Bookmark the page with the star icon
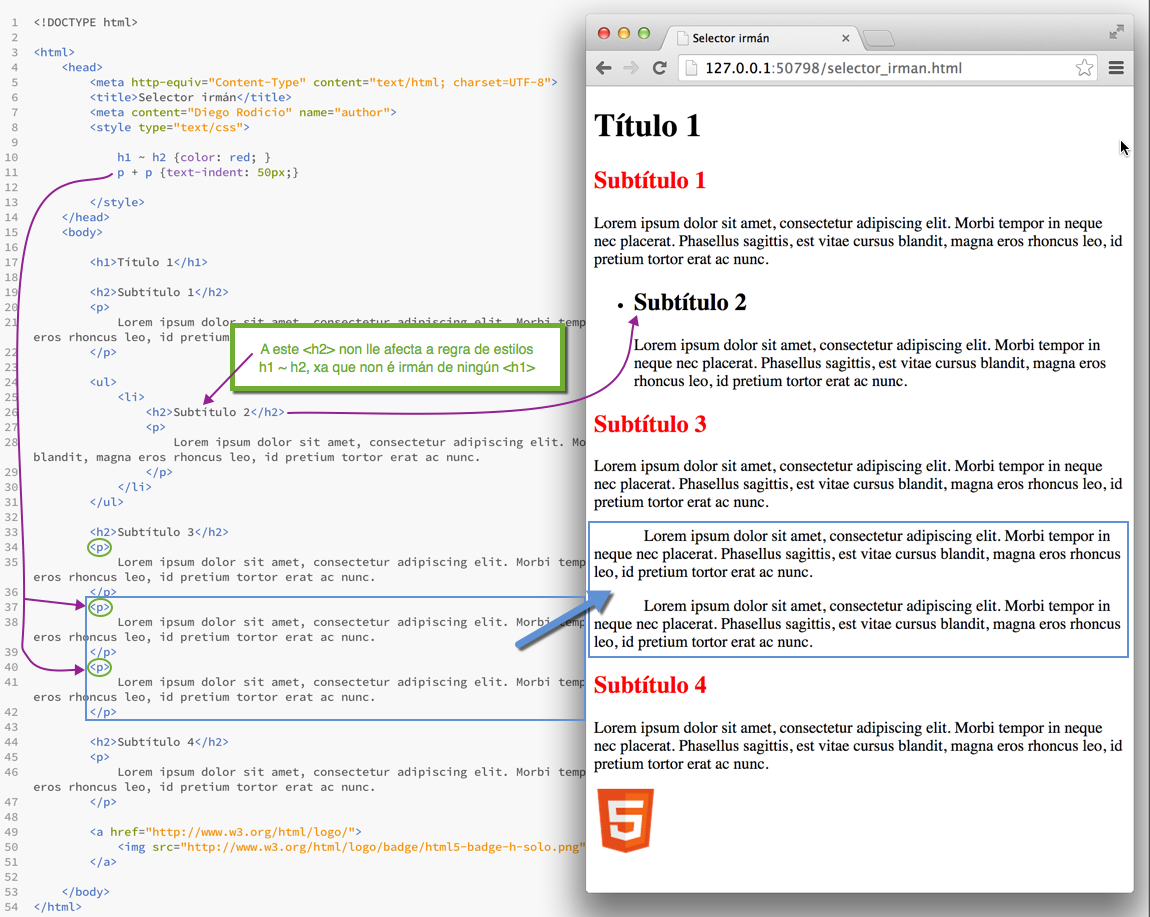Image resolution: width=1150 pixels, height=917 pixels. [1084, 68]
